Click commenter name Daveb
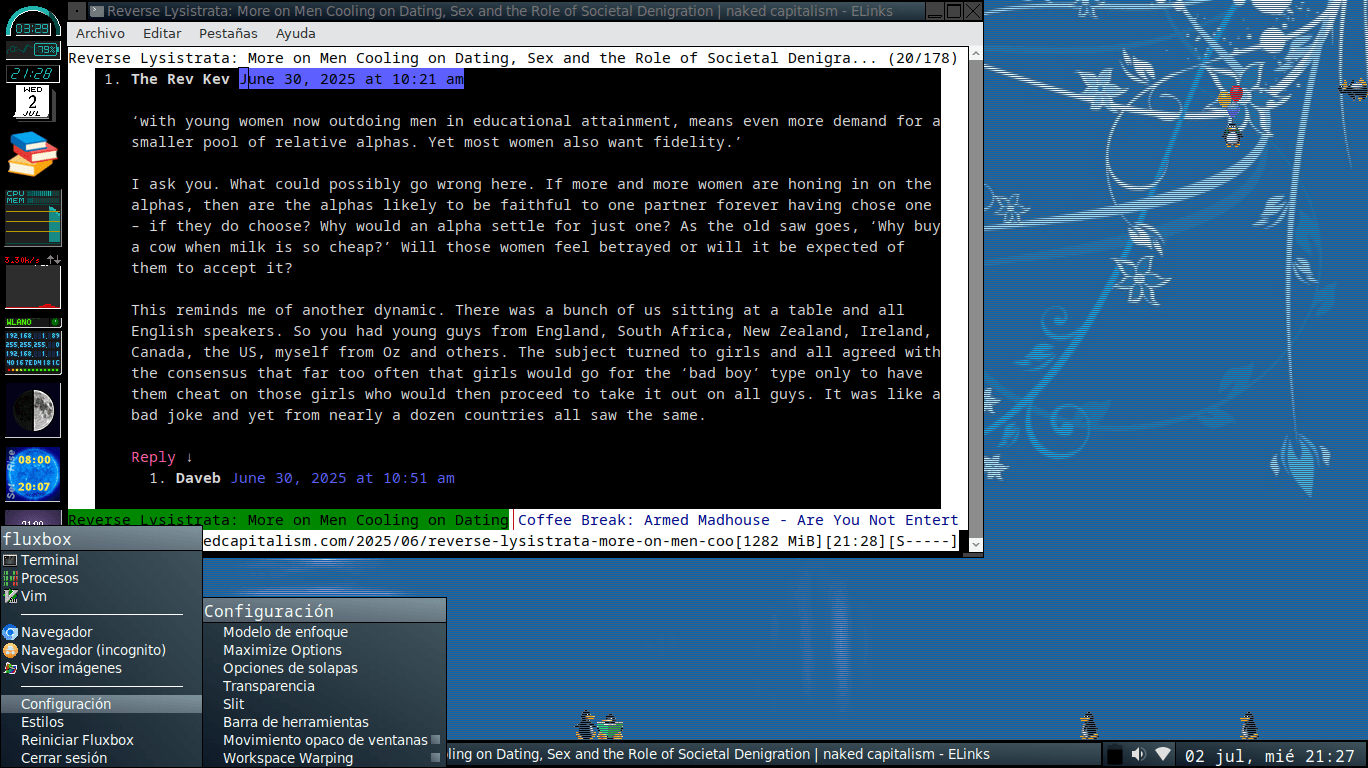The image size is (1368, 768). pyautogui.click(x=198, y=478)
